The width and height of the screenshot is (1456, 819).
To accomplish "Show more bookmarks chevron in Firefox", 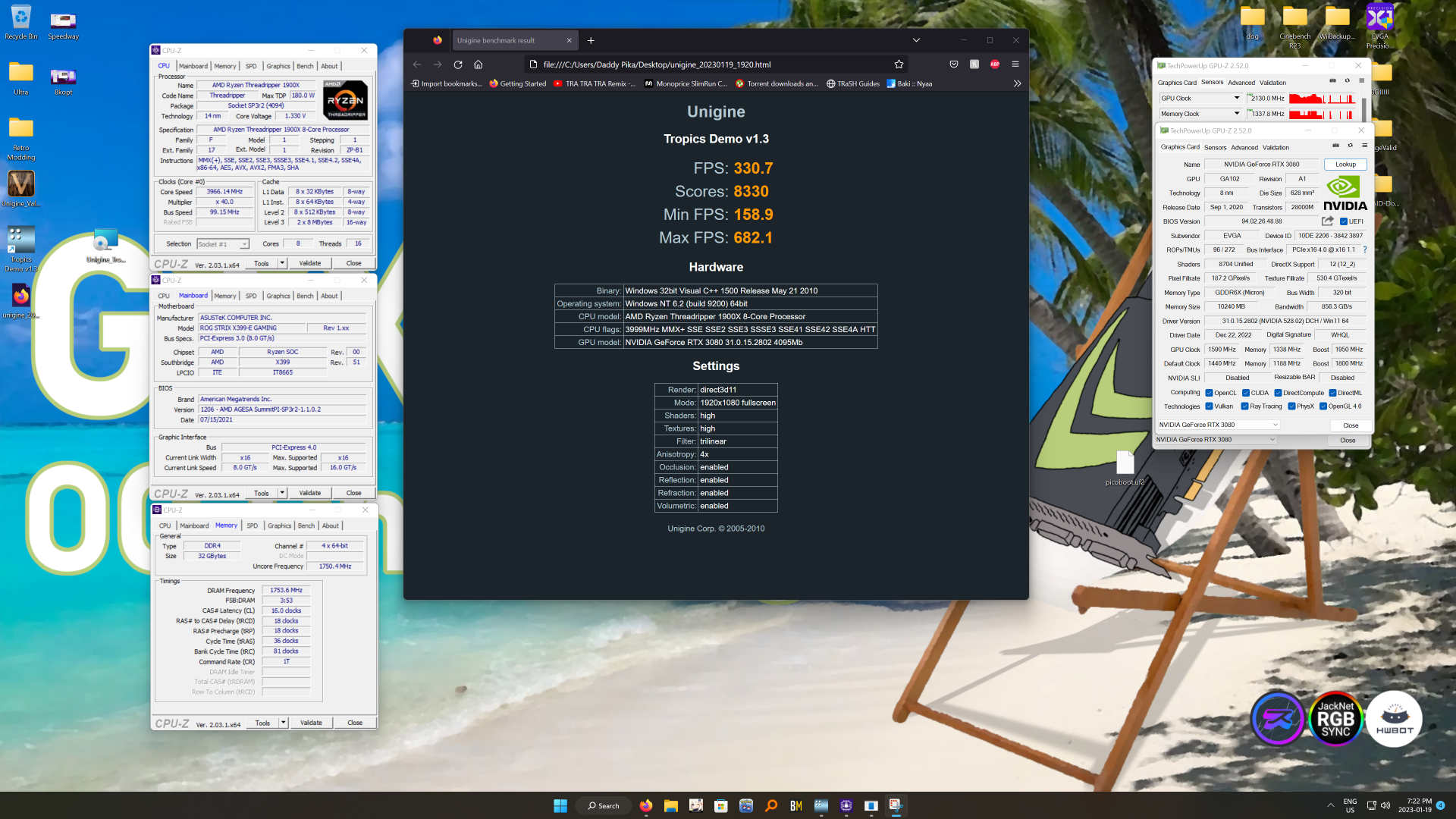I will point(1017,83).
